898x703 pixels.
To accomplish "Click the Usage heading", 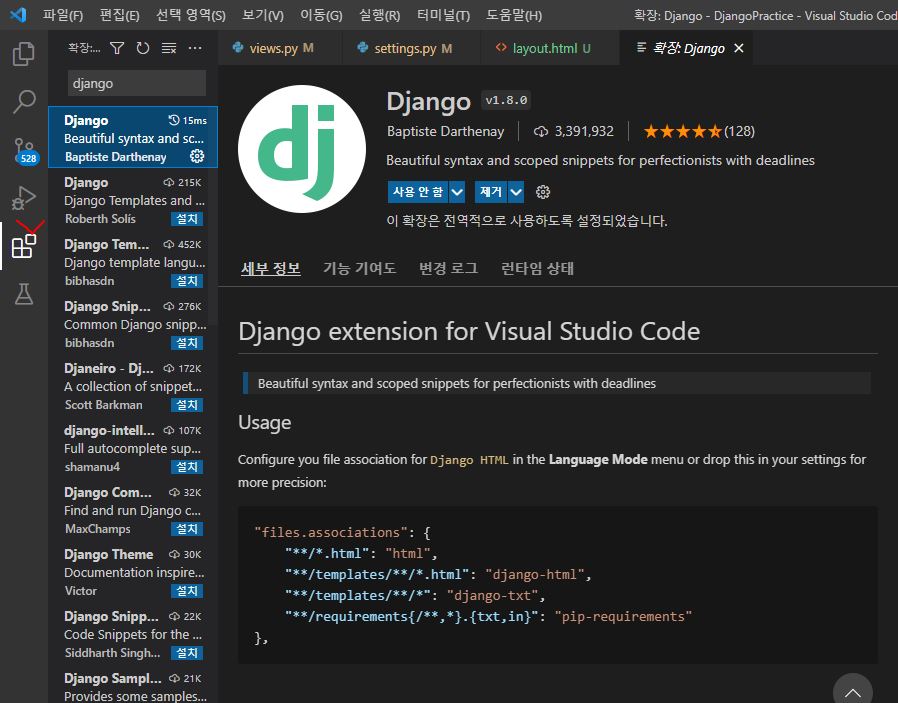I will coord(265,422).
